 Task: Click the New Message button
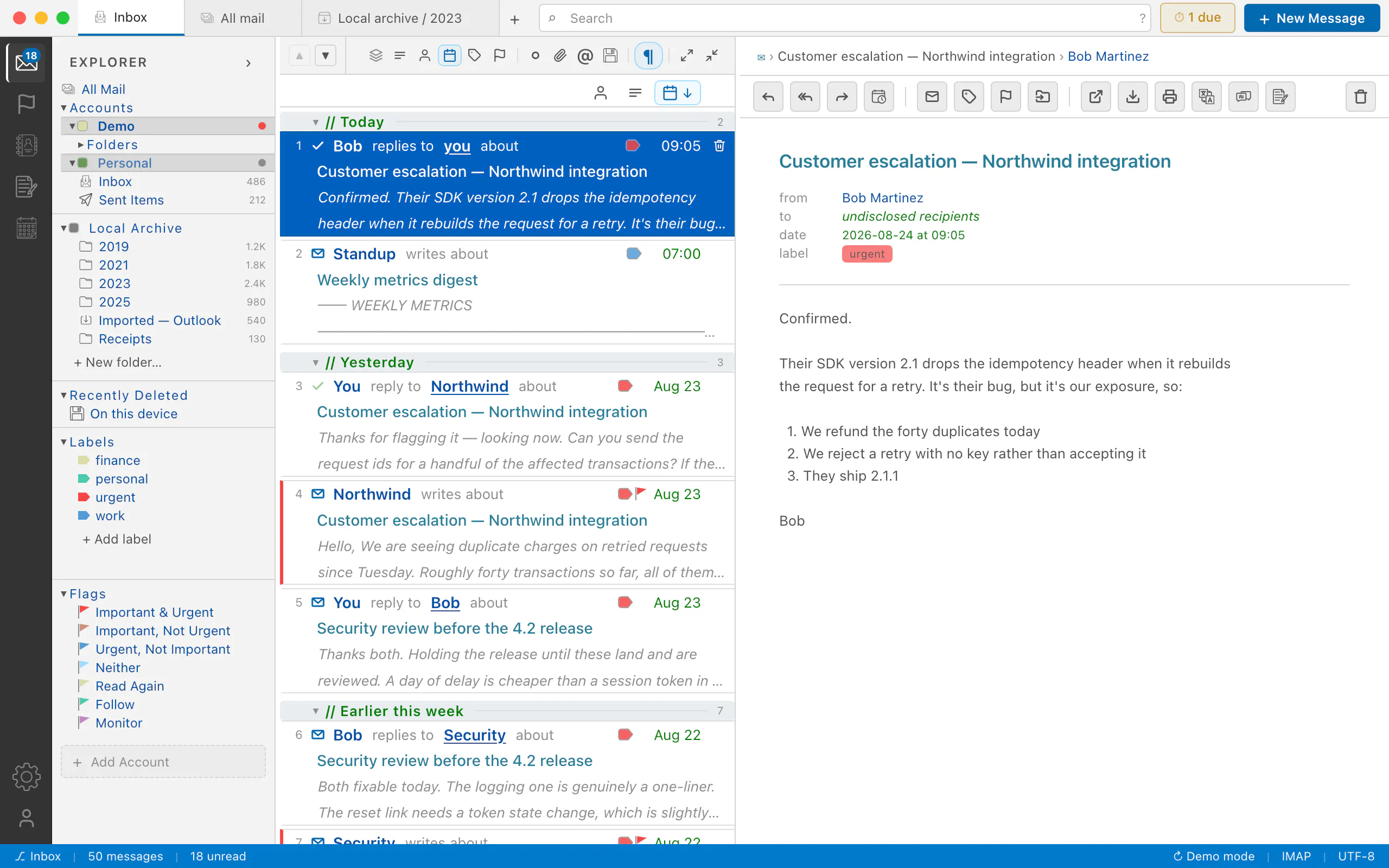(x=1311, y=18)
